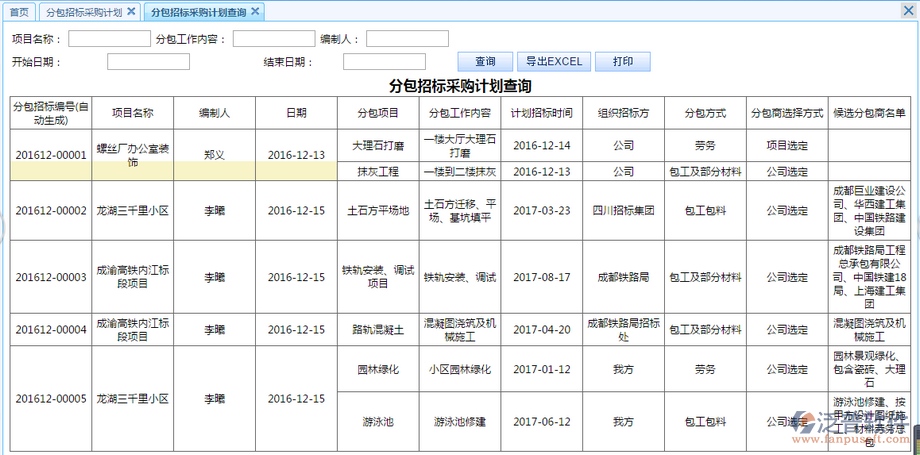Click the 查询 button

click(485, 61)
